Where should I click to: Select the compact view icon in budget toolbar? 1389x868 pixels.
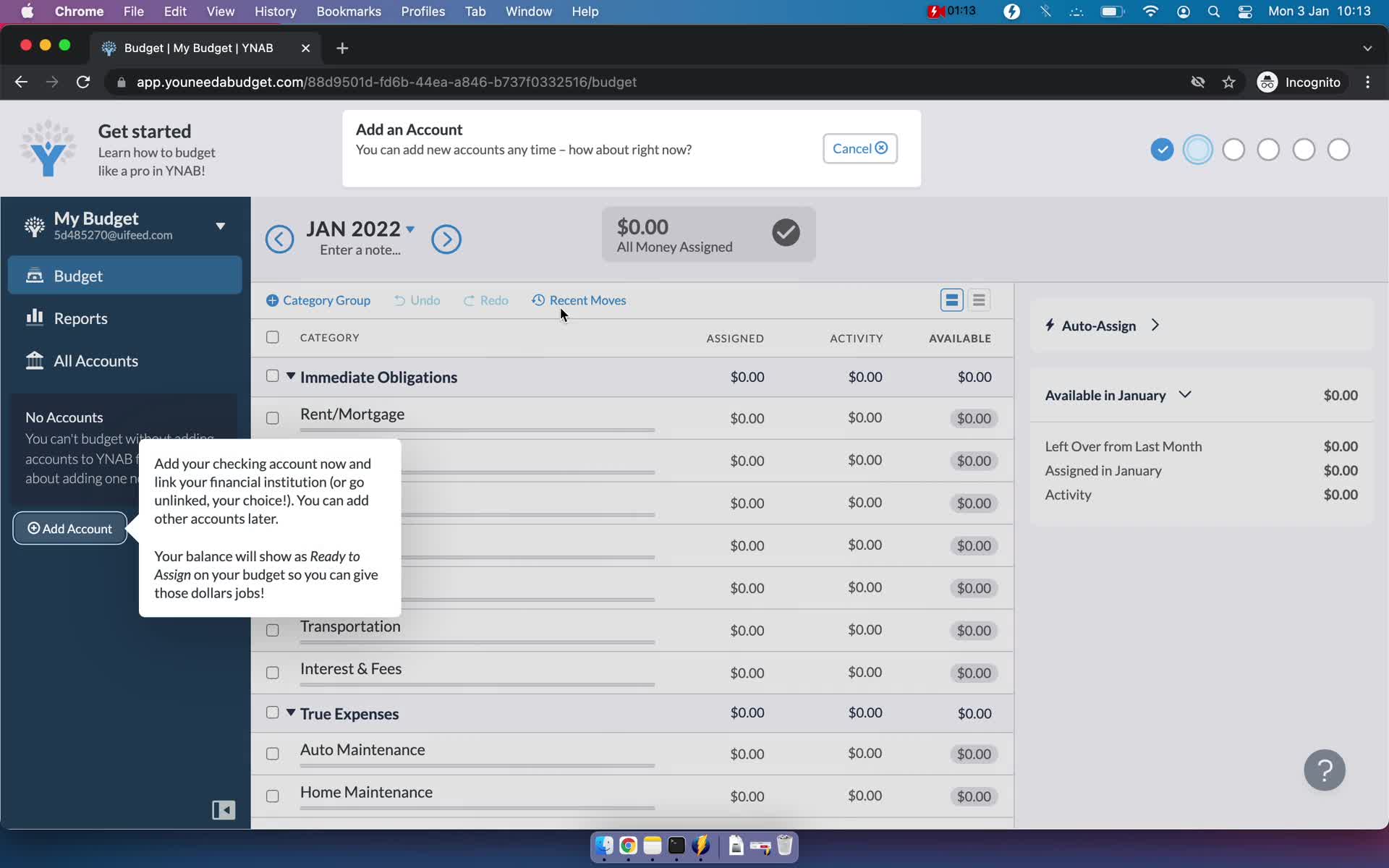979,300
